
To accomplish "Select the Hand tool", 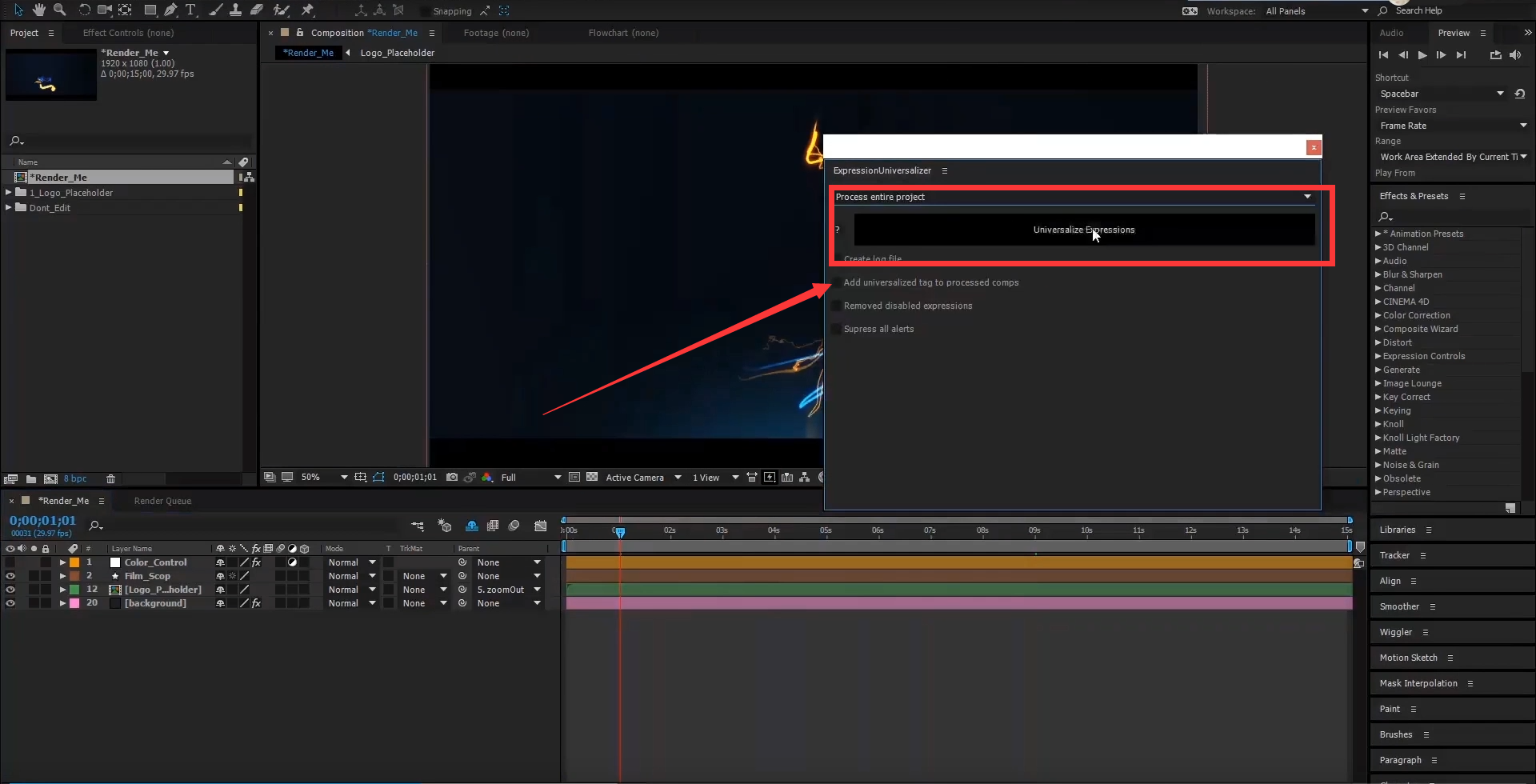I will coord(38,10).
